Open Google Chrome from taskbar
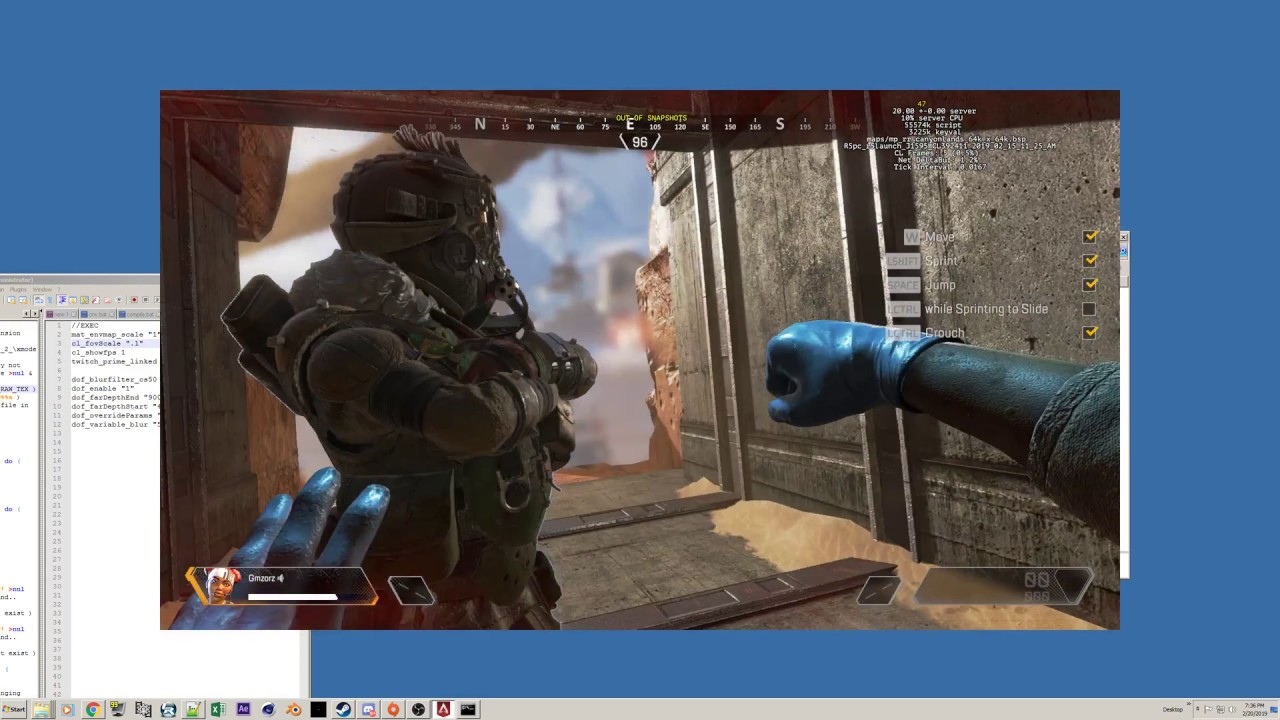 (93, 709)
